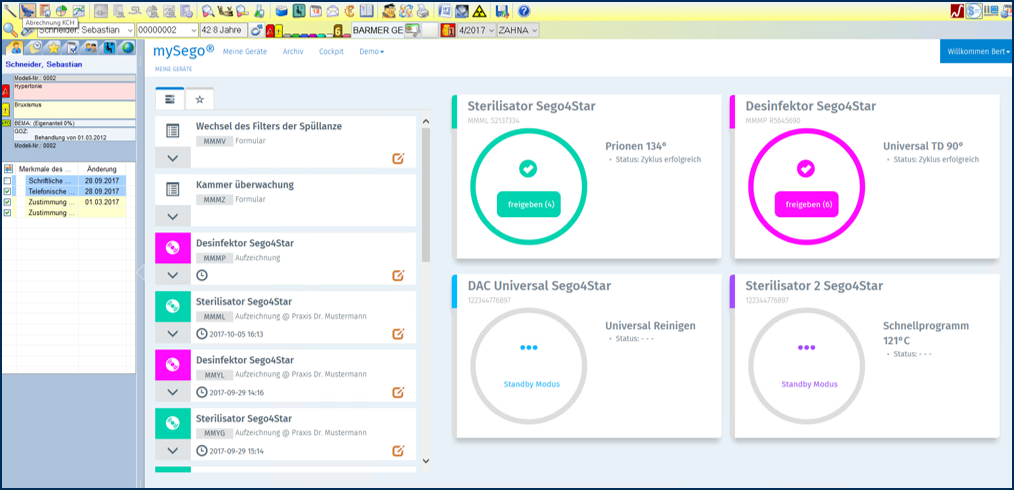
Task: Open the Archiv menu item
Action: point(293,51)
